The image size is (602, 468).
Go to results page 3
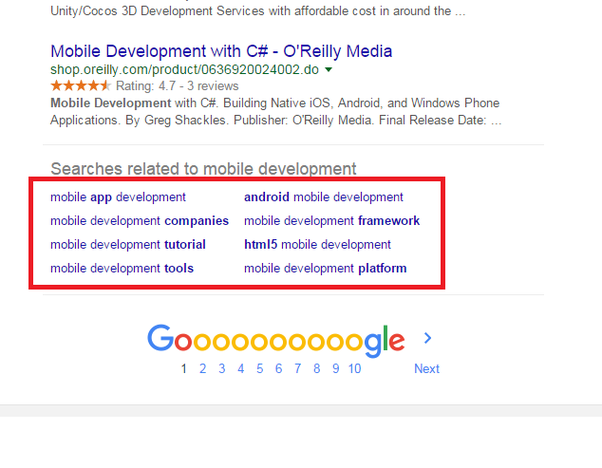point(222,369)
